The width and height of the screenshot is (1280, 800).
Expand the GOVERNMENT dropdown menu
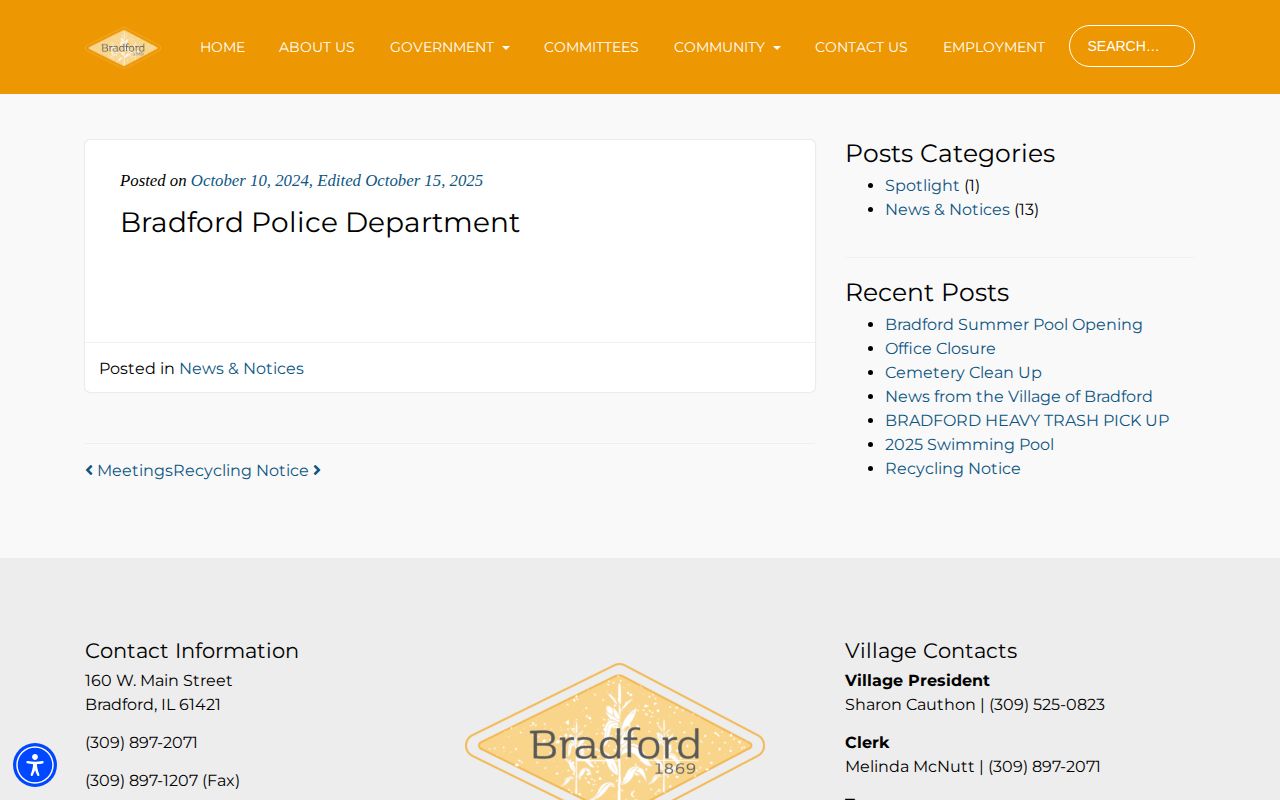pos(450,47)
